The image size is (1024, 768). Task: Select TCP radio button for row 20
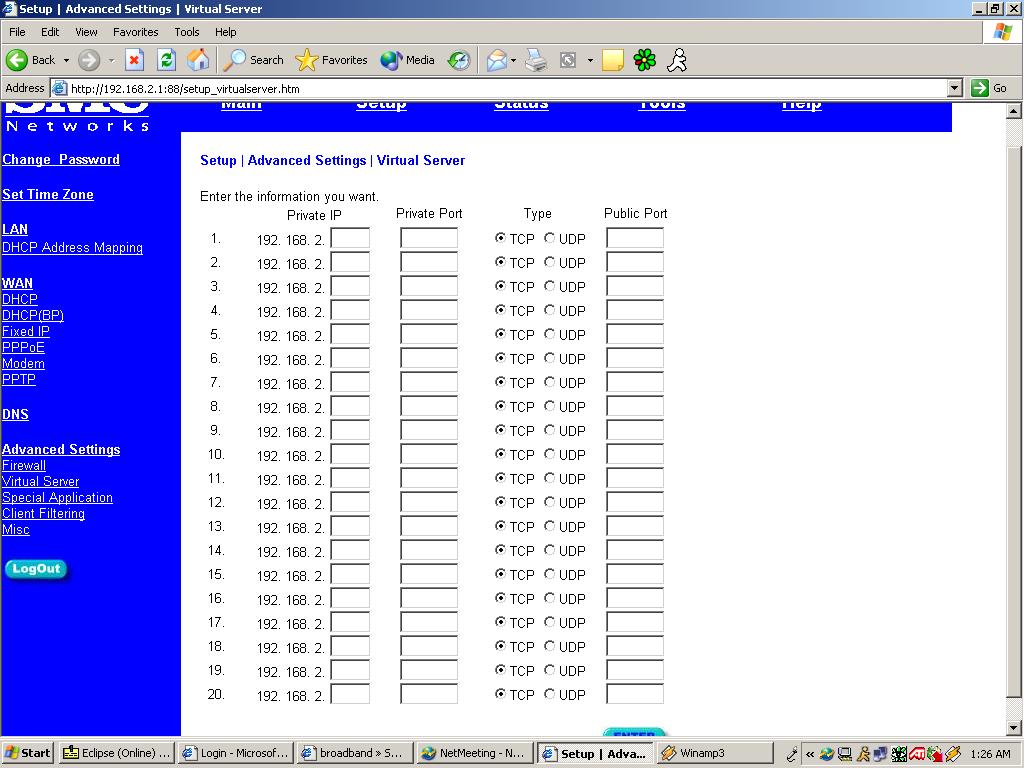(500, 695)
